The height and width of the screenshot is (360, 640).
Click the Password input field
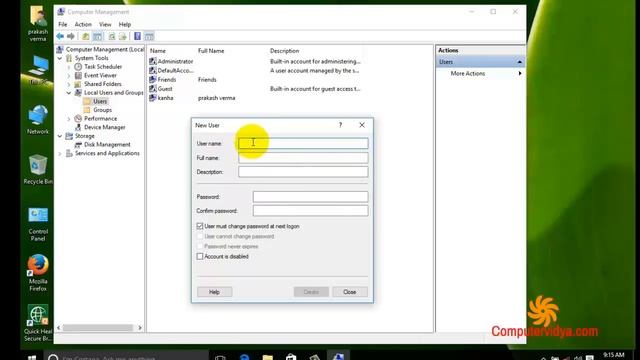pos(310,197)
